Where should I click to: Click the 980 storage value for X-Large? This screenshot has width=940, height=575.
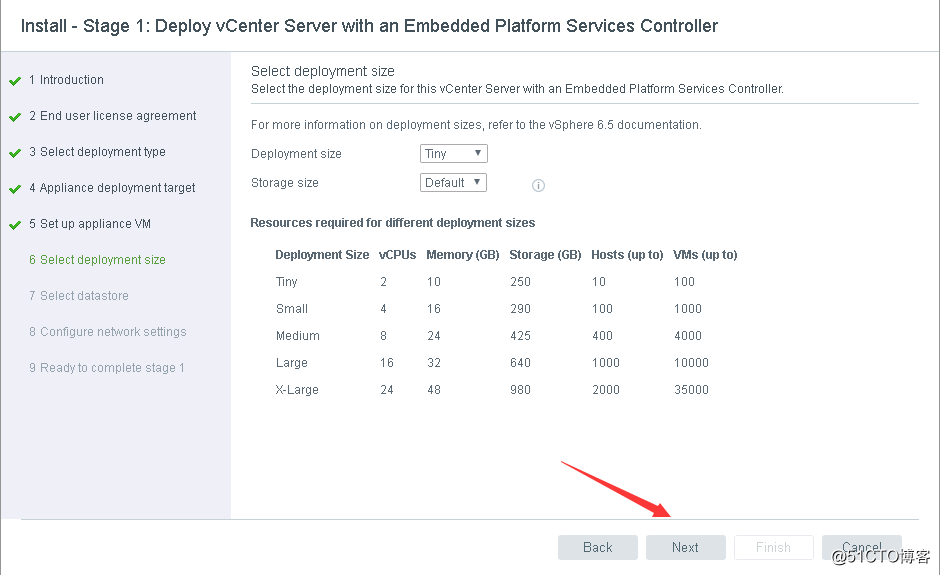[x=520, y=390]
